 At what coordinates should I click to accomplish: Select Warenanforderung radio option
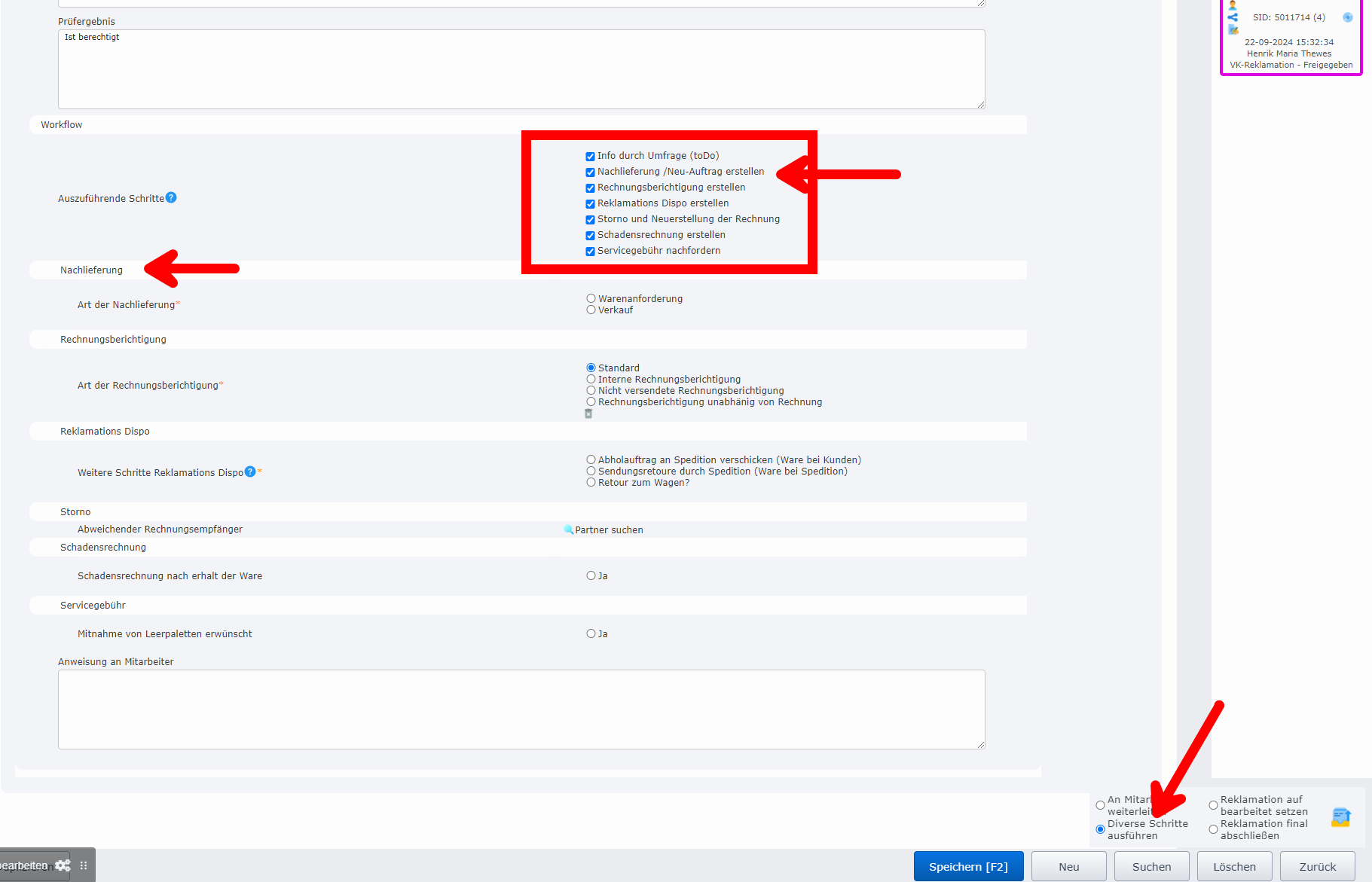point(591,299)
